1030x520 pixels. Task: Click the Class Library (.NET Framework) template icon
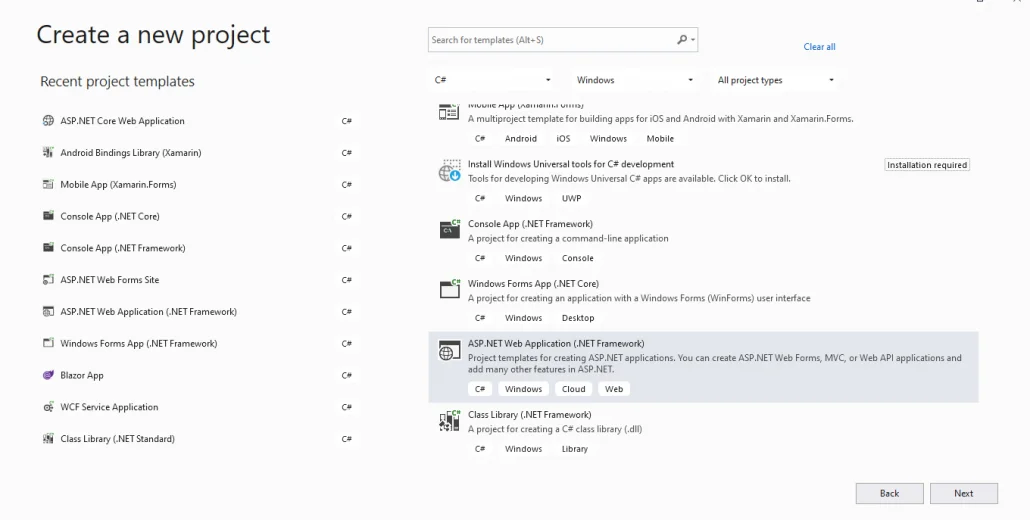450,420
